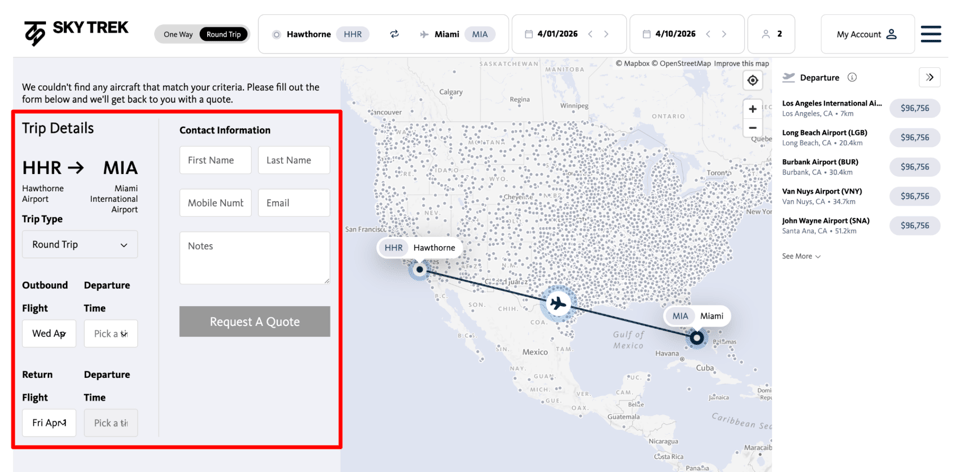960x472 pixels.
Task: Go to next outbound date 4/01/2026
Action: point(606,34)
